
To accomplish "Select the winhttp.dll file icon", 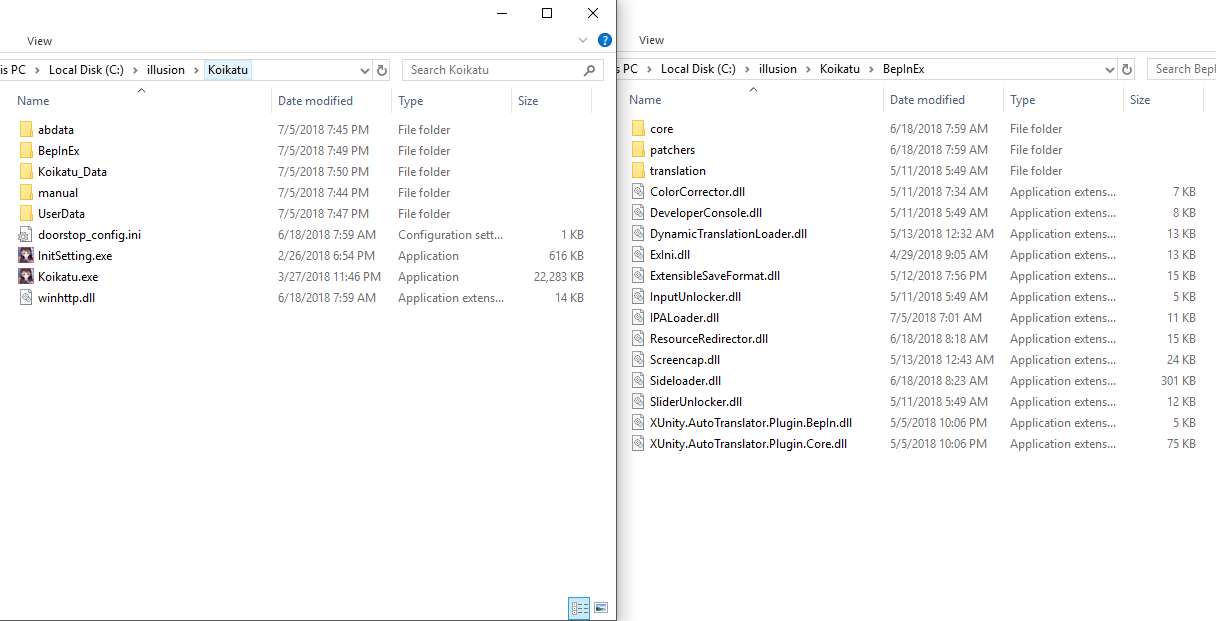I will click(26, 298).
